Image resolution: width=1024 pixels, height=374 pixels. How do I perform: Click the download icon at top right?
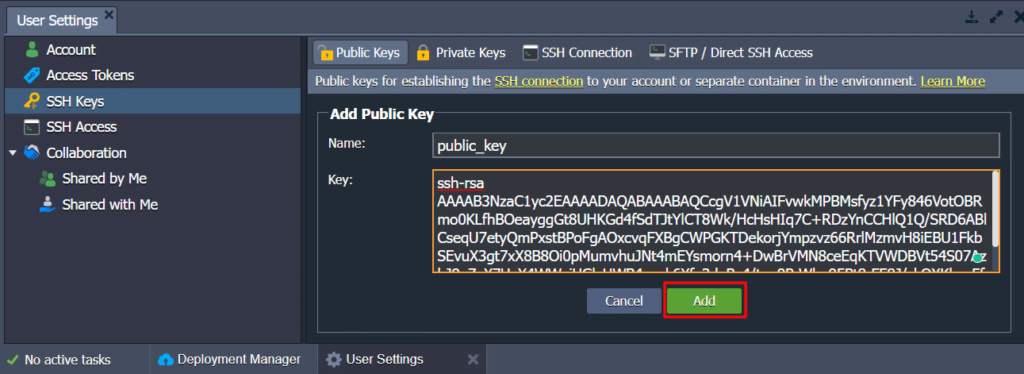tap(972, 17)
